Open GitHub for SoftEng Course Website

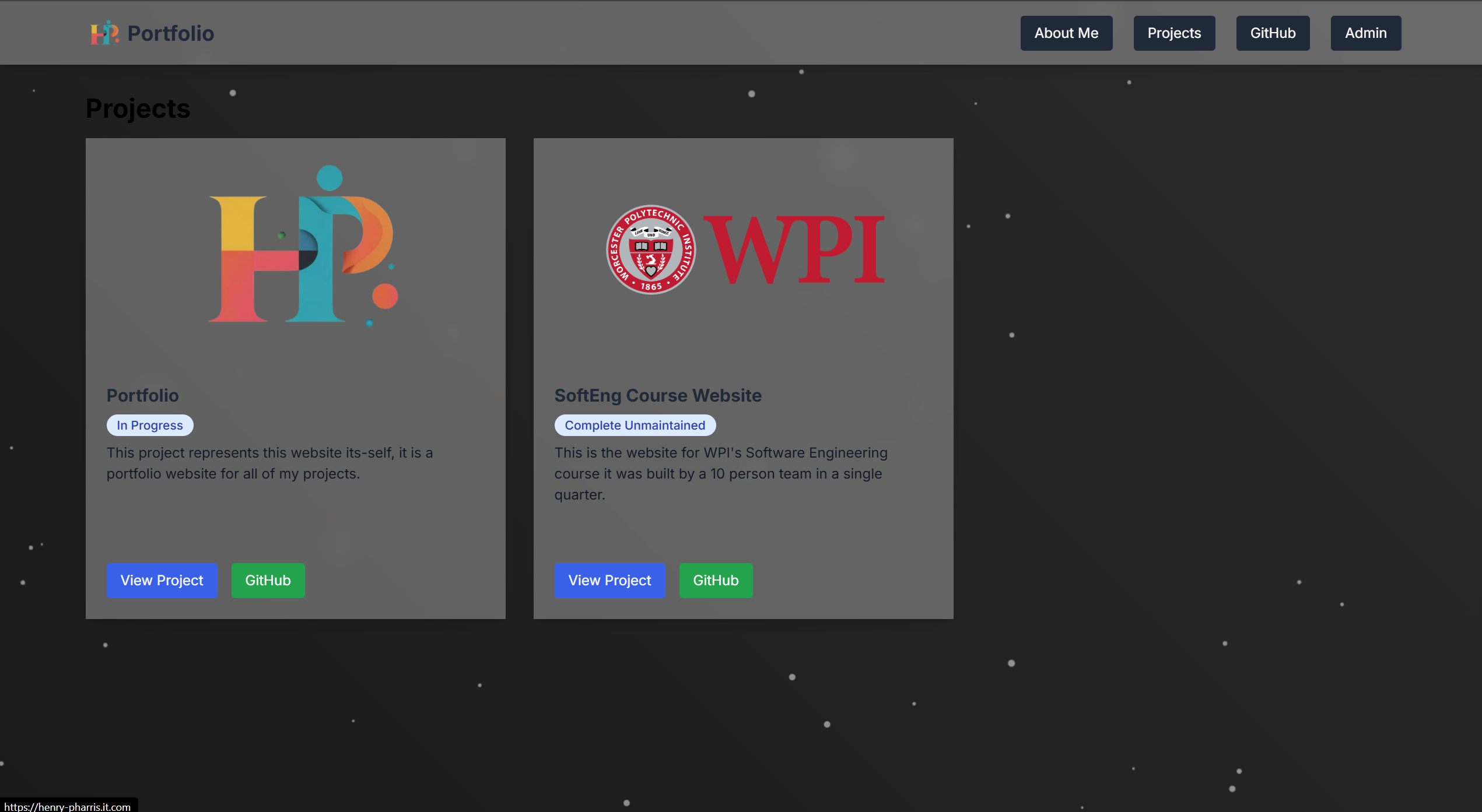(x=716, y=580)
